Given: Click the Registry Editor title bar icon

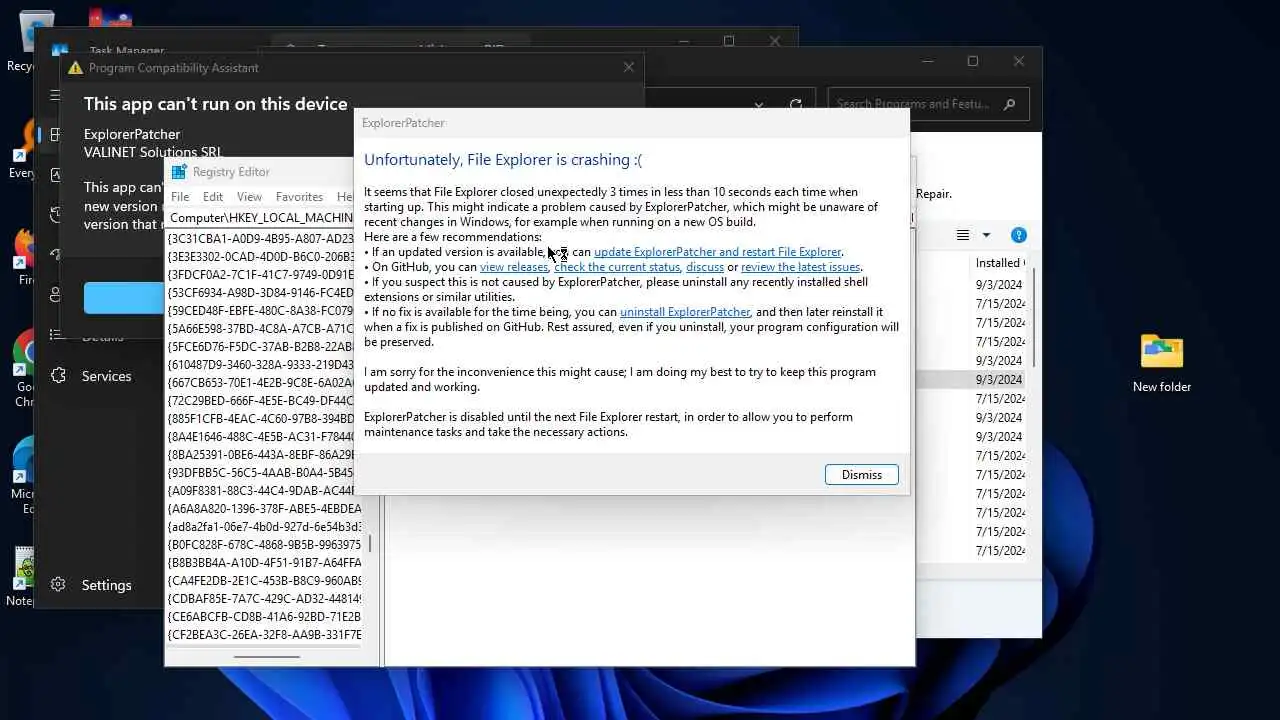Looking at the screenshot, I should coord(179,172).
